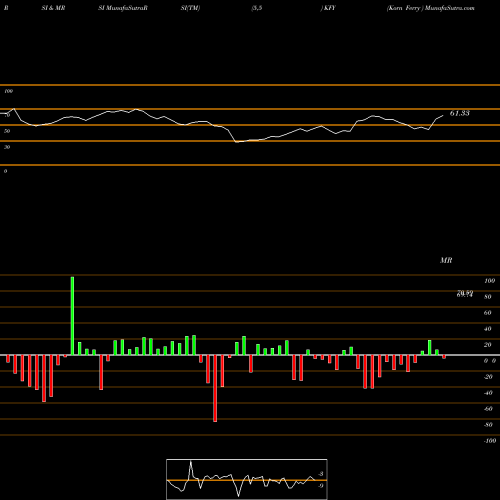Click the SI MunafaSutraR header text
The width and height of the screenshot is (500, 500).
point(123,8)
